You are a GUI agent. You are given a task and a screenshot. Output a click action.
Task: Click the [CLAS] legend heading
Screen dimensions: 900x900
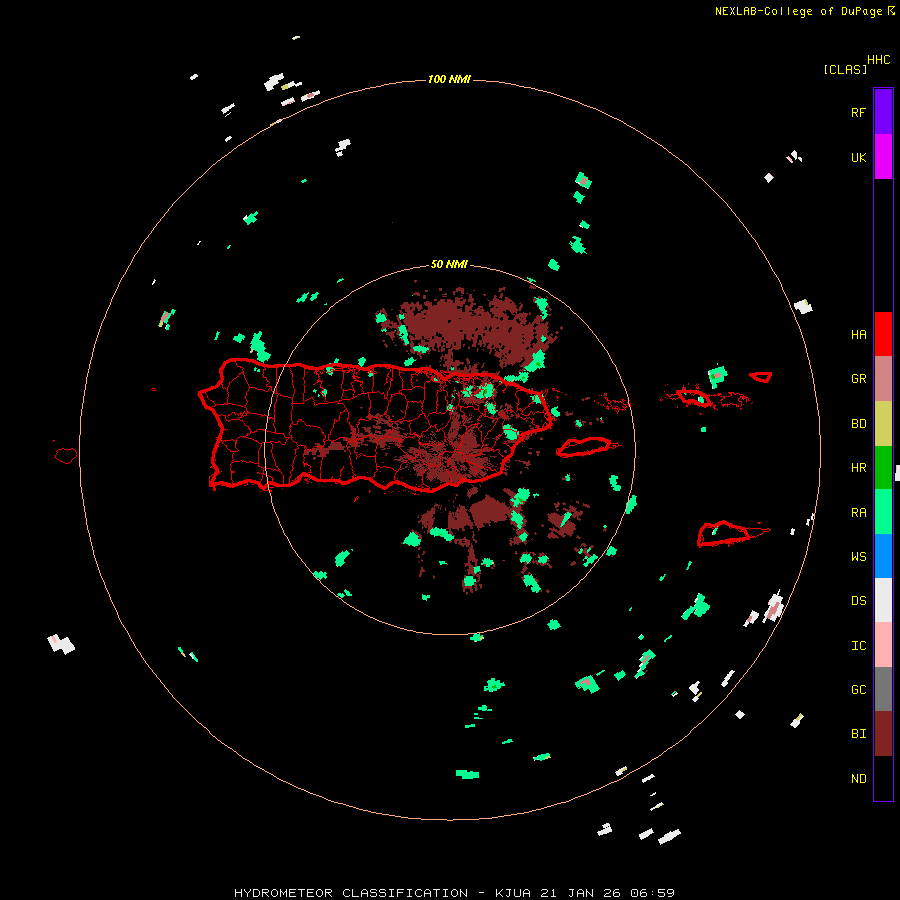pos(845,69)
